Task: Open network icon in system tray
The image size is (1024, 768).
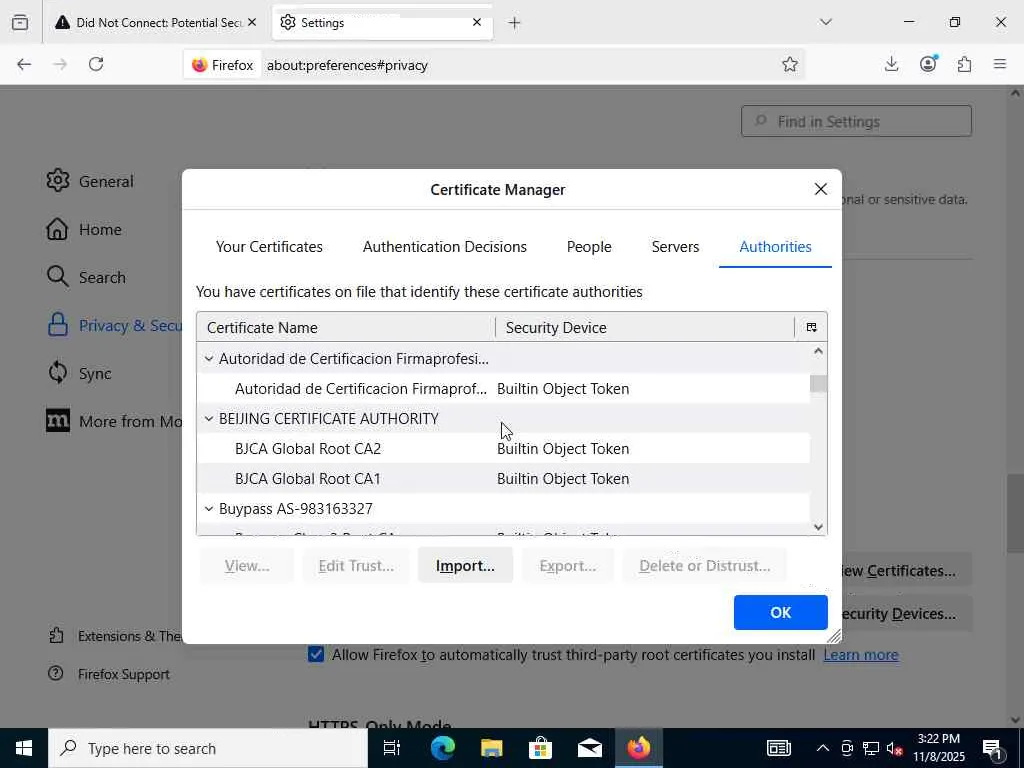Action: 871,748
